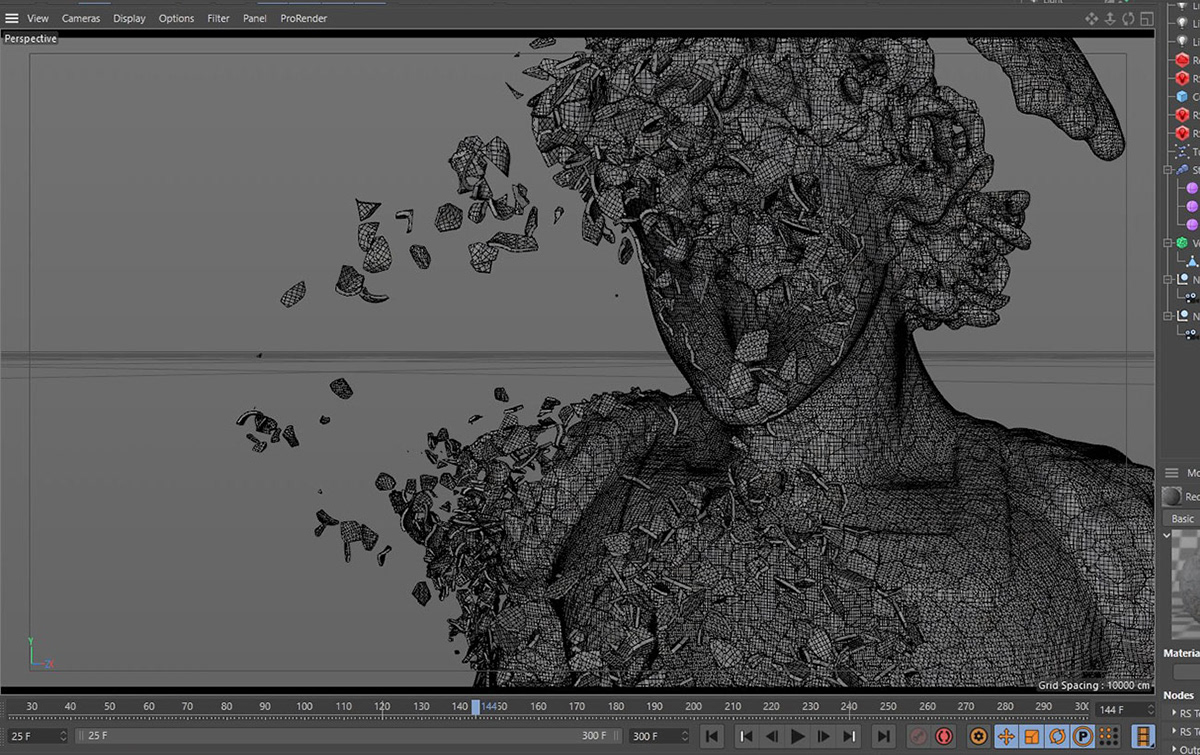Click the Play forward button
Image resolution: width=1200 pixels, height=755 pixels.
click(x=798, y=737)
